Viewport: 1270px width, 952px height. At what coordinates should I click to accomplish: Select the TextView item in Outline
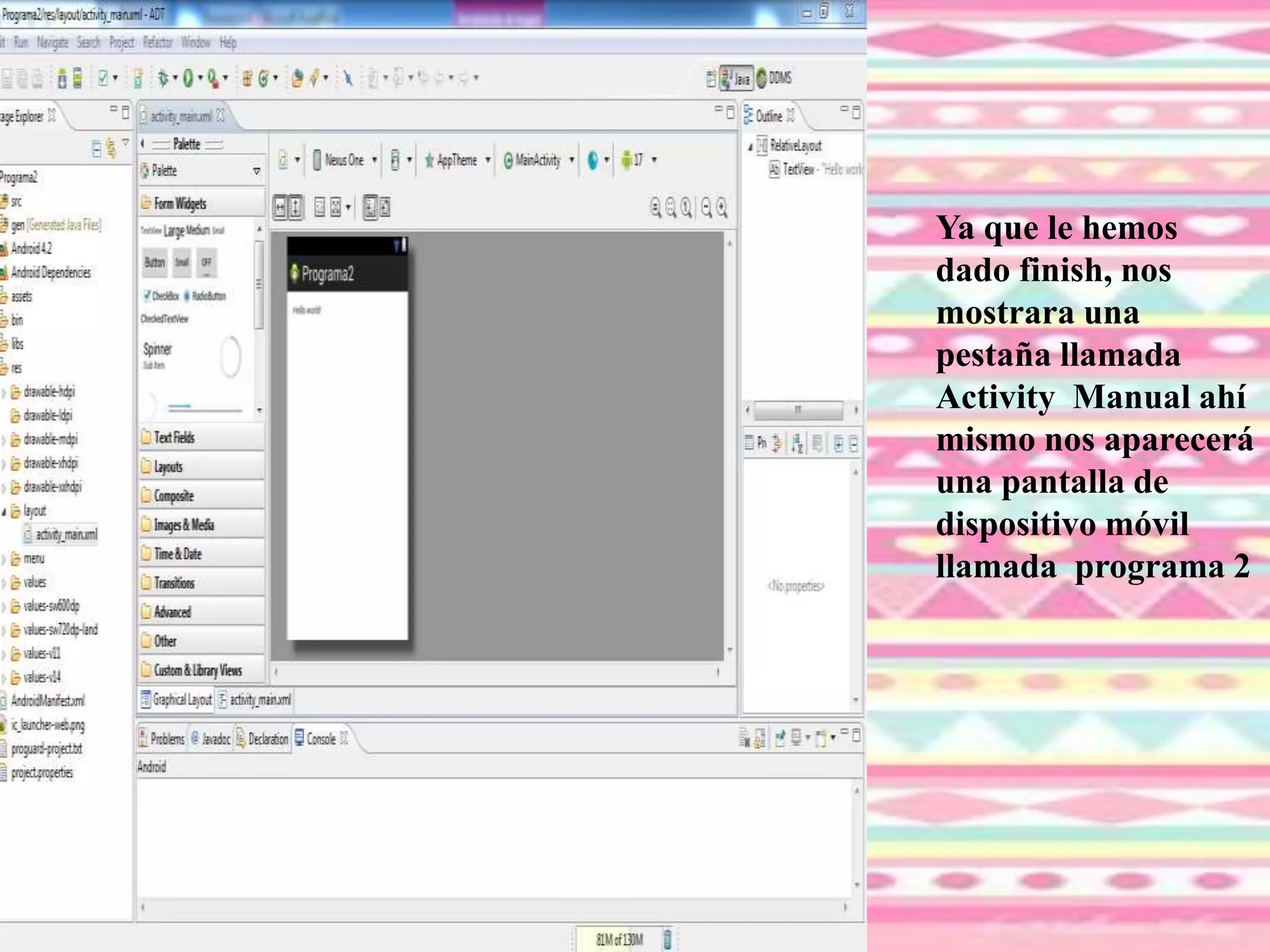(815, 169)
